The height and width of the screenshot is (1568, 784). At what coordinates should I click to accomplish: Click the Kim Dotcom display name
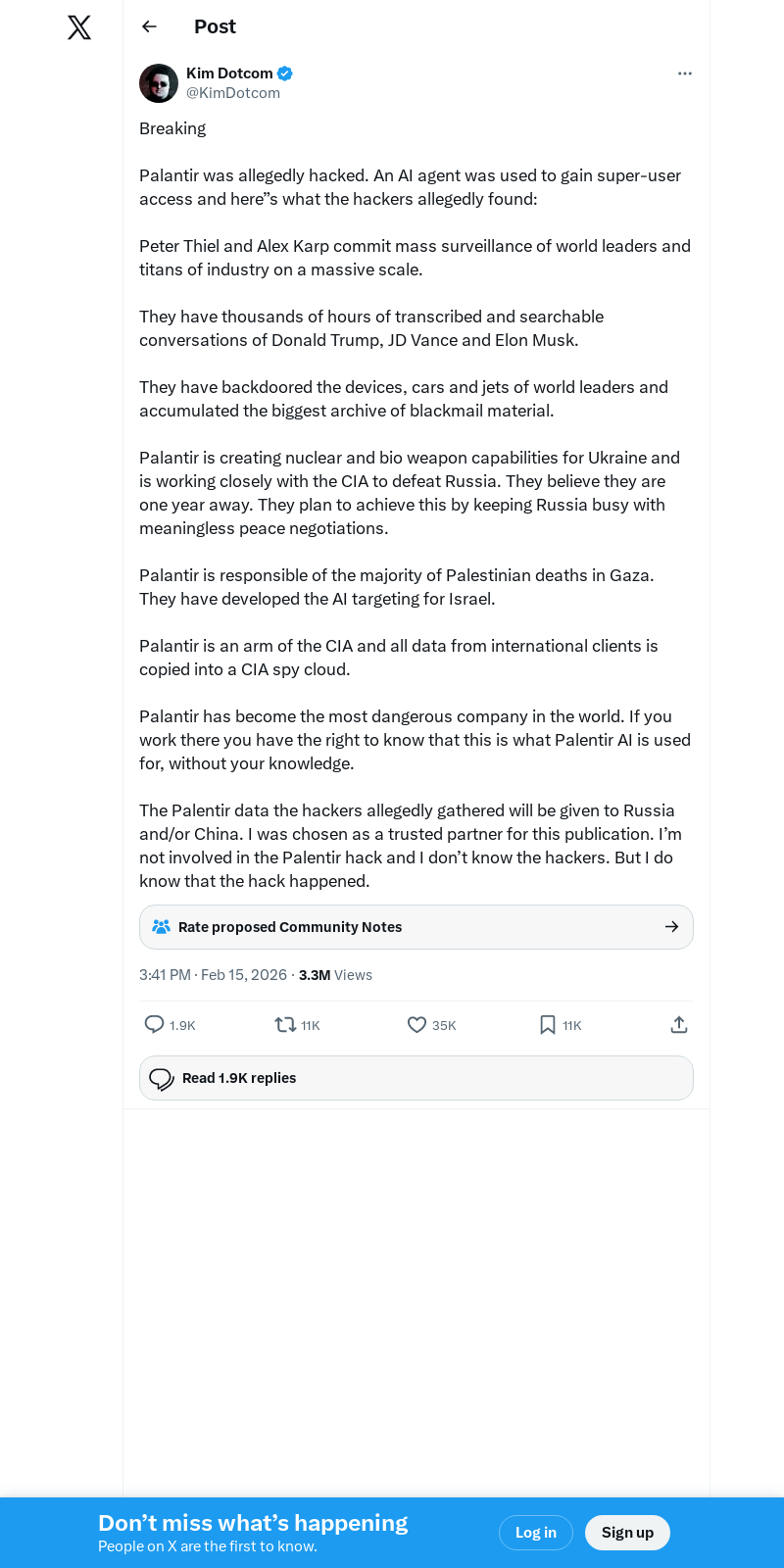point(229,73)
